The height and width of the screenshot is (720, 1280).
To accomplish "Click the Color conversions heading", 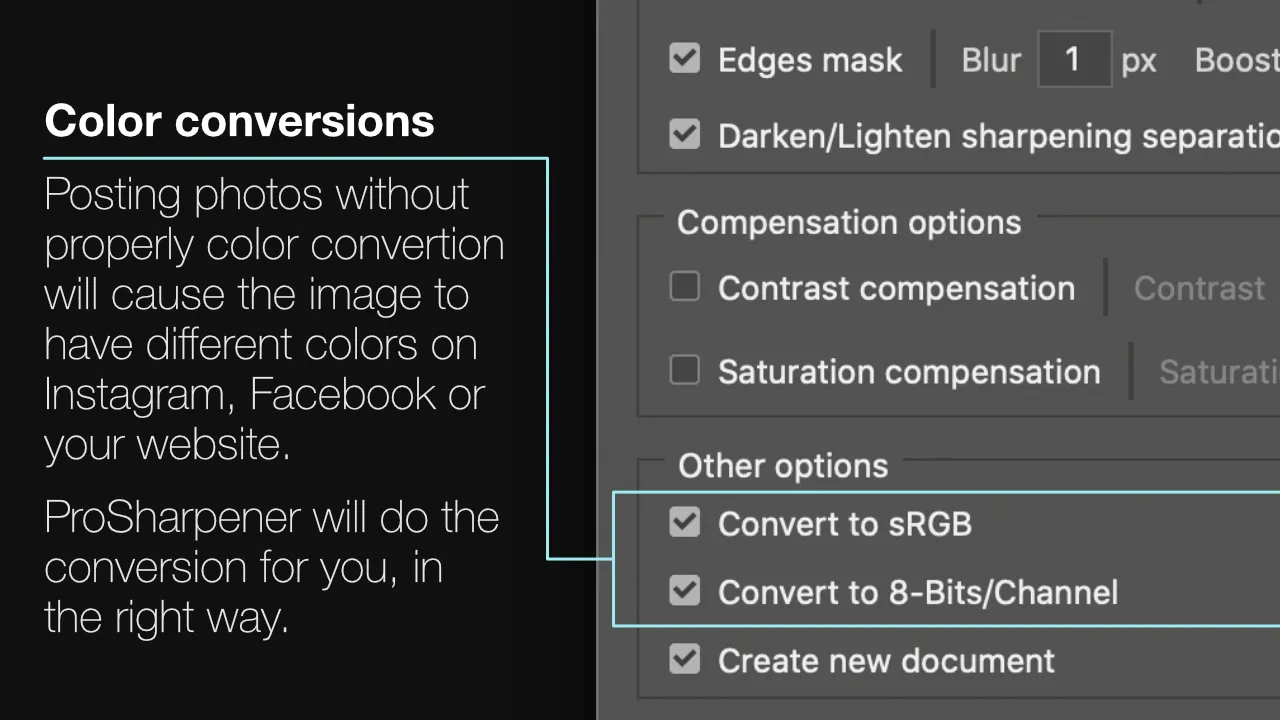I will point(239,120).
